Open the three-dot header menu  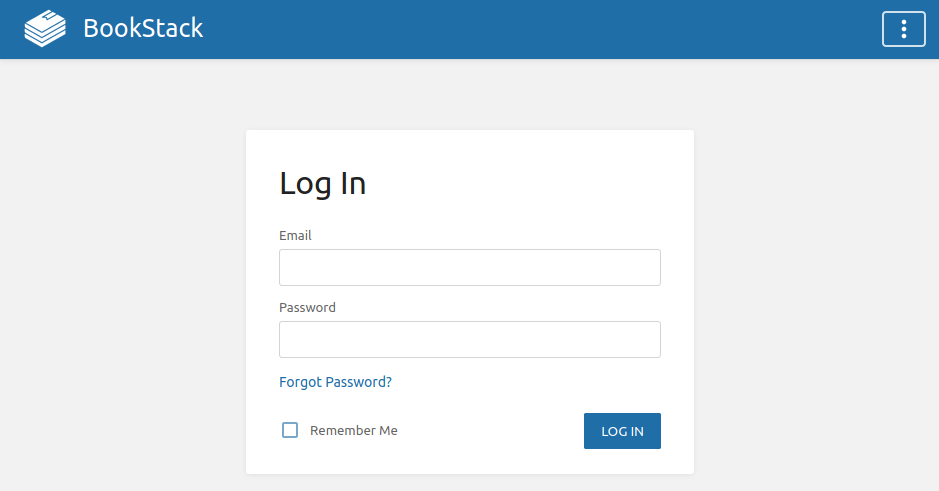pyautogui.click(x=904, y=29)
